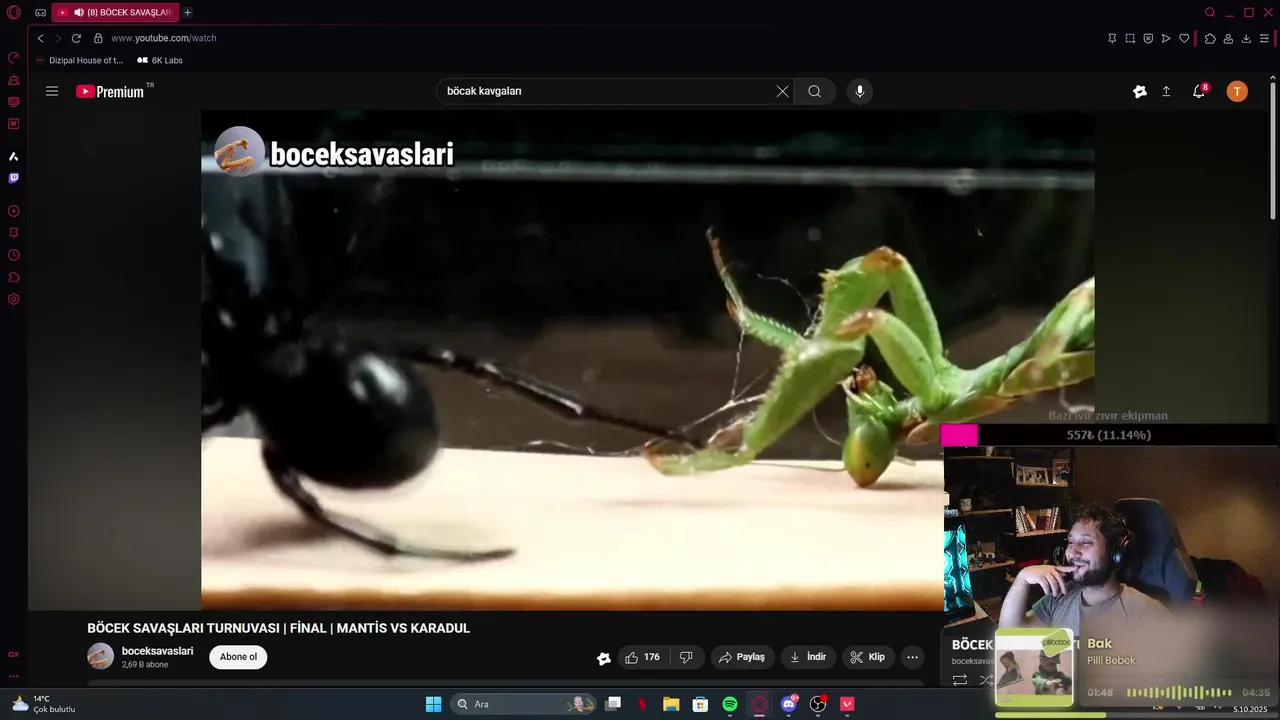
Task: Reload the current YouTube page
Action: (x=76, y=38)
